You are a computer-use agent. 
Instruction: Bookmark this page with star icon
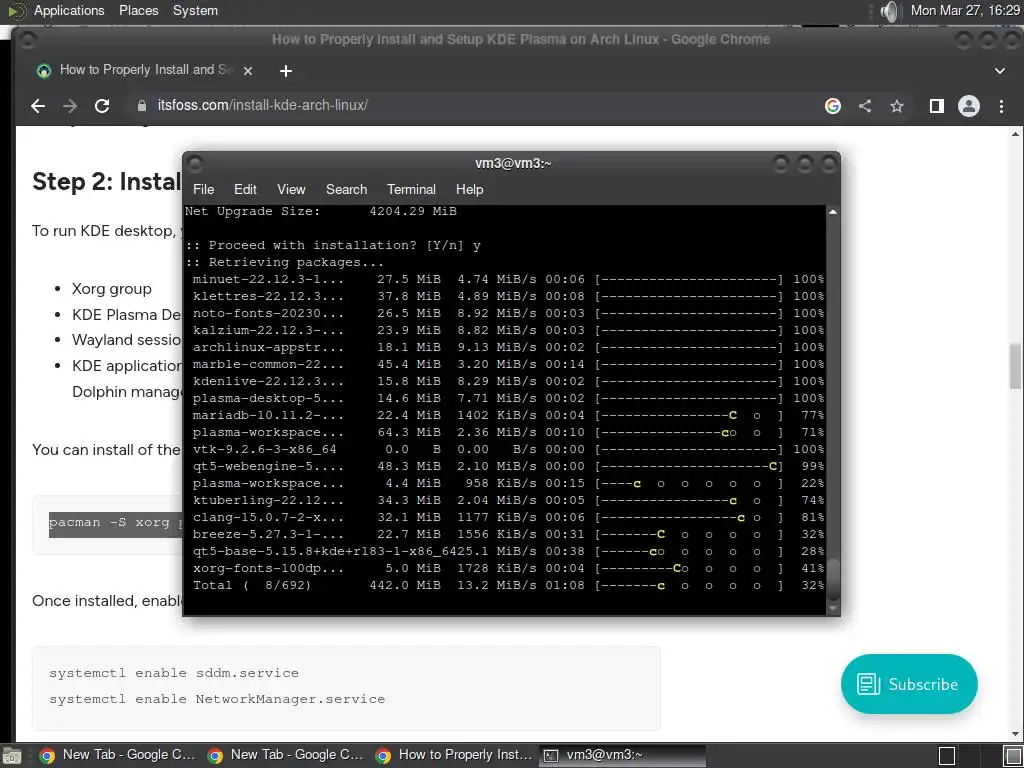point(897,106)
